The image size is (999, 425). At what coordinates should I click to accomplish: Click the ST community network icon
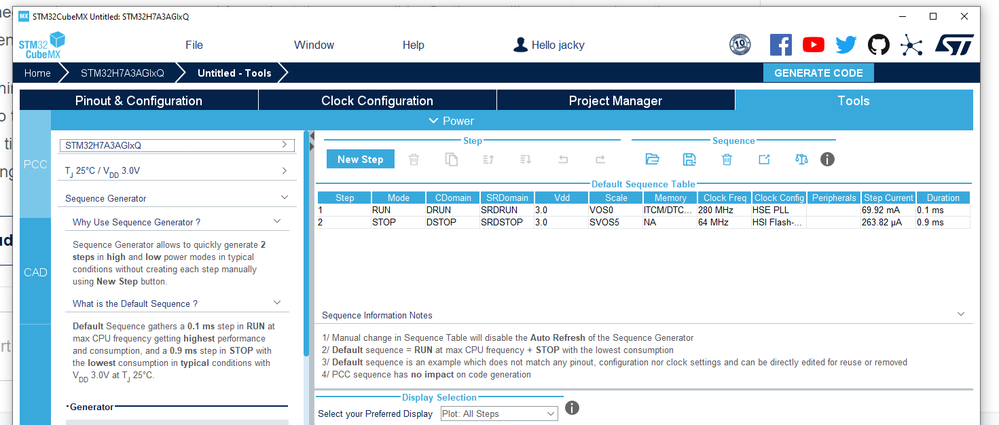pos(911,45)
